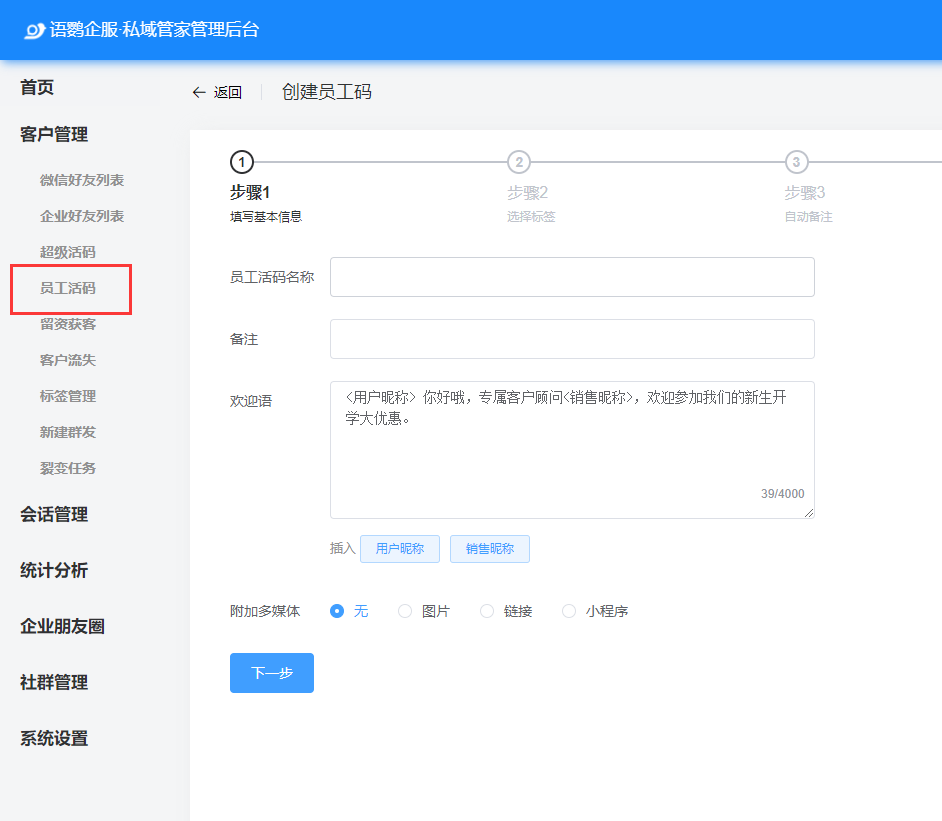Insert 用户昵称 tag into greeting
The image size is (942, 821).
(x=400, y=549)
